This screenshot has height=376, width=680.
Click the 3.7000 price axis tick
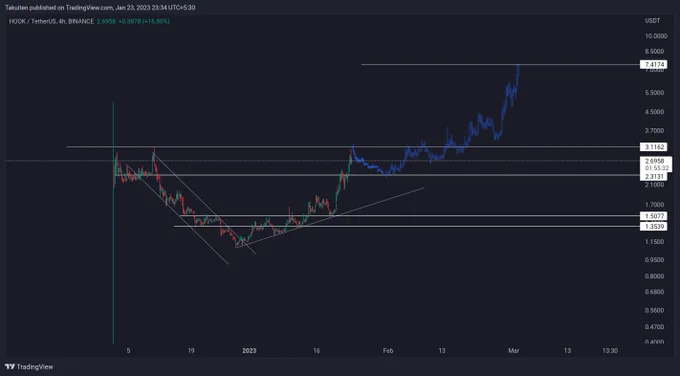coord(655,131)
